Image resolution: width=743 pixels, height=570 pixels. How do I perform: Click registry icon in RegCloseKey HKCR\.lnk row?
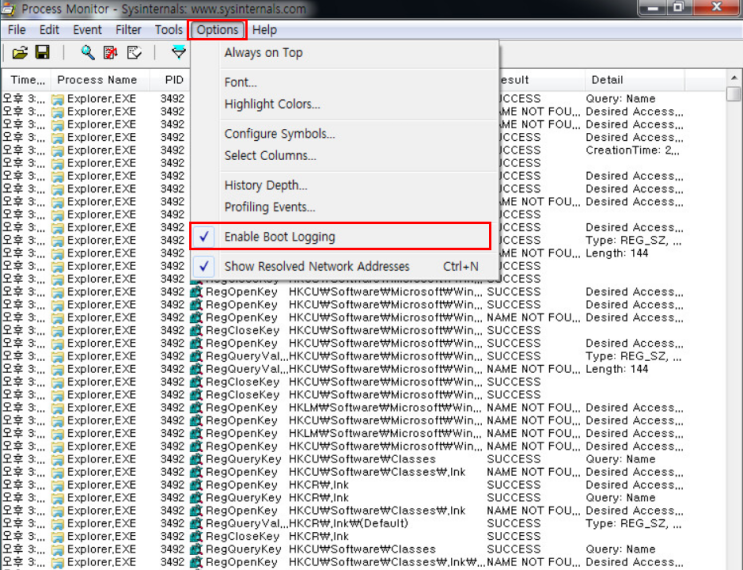click(196, 536)
